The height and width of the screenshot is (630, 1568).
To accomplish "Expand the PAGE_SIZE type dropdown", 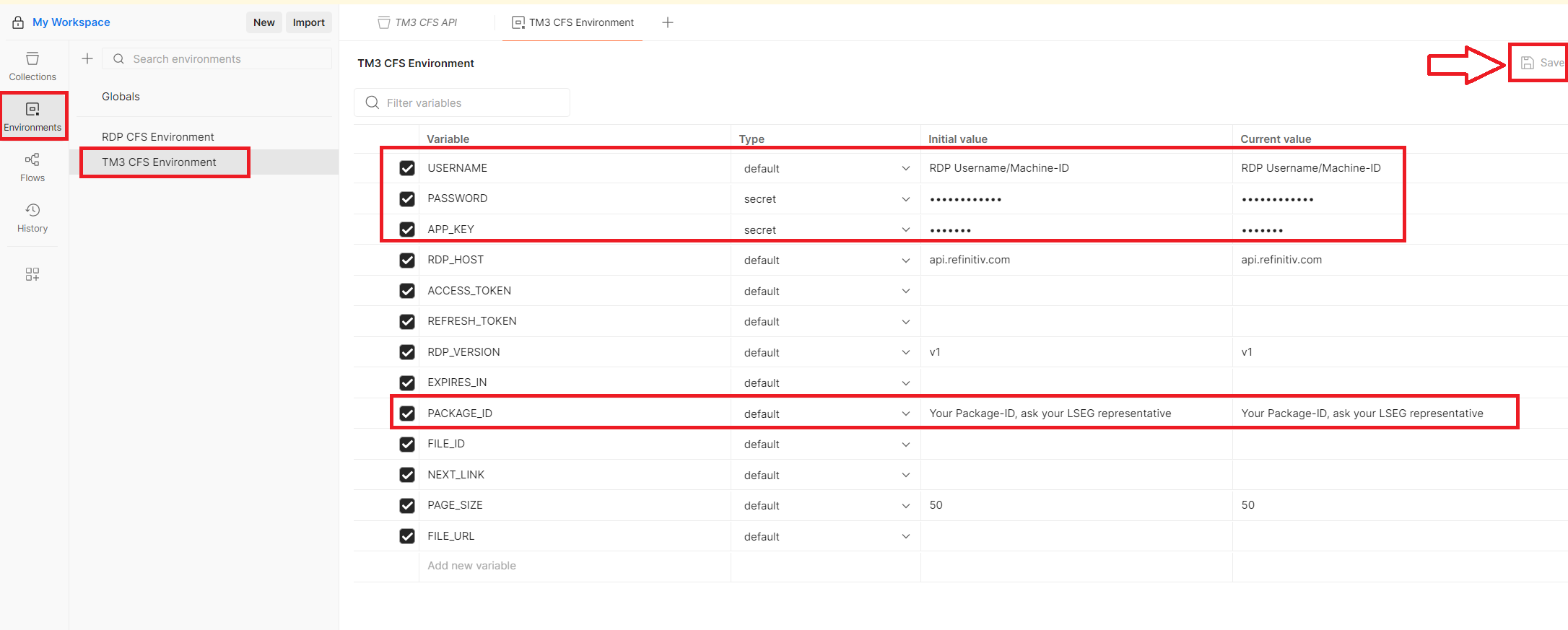I will [905, 506].
